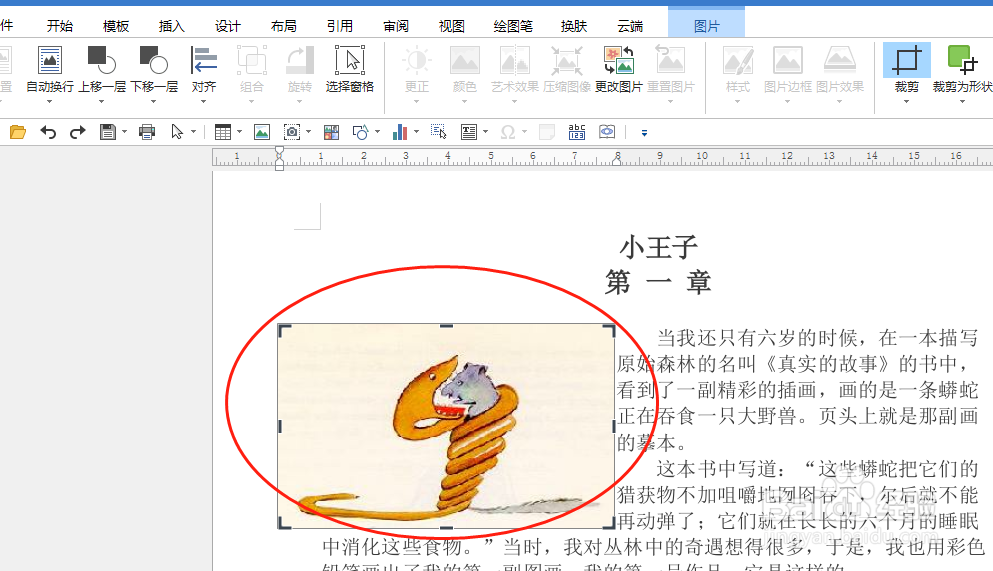The height and width of the screenshot is (571, 993).
Task: Open the 开始 tab
Action: point(60,26)
